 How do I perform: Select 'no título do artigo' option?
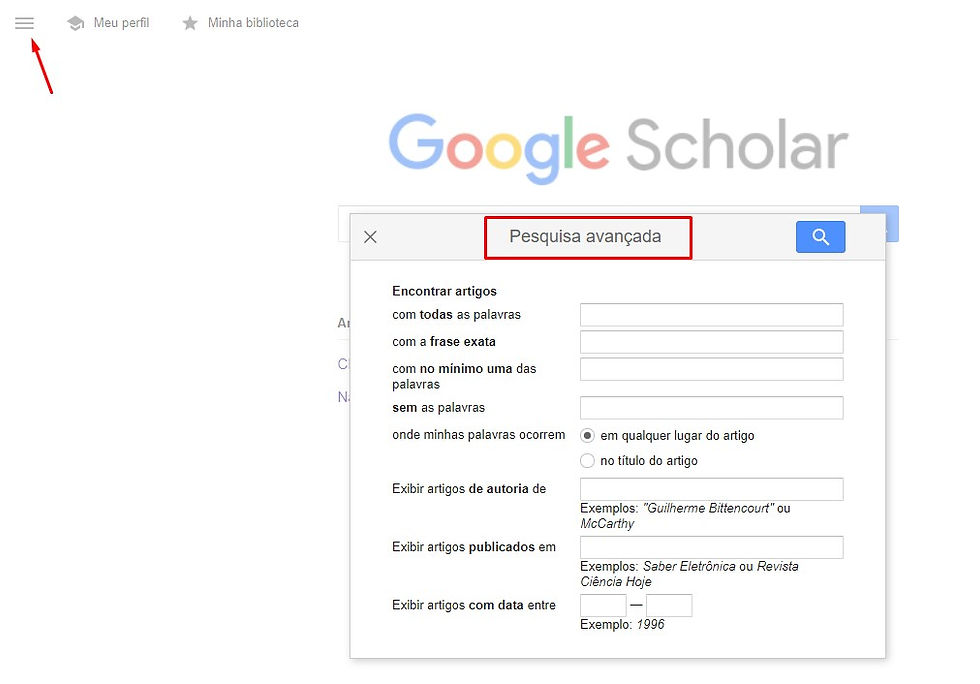(x=588, y=461)
